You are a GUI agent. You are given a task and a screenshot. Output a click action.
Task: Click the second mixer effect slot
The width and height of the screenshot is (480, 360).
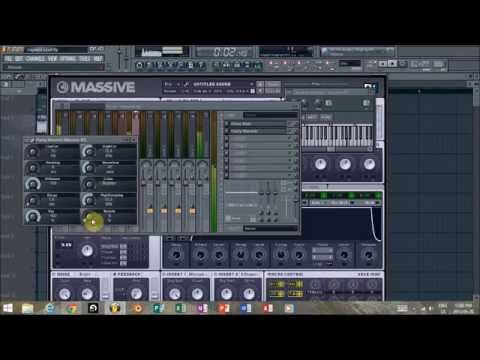coord(258,131)
